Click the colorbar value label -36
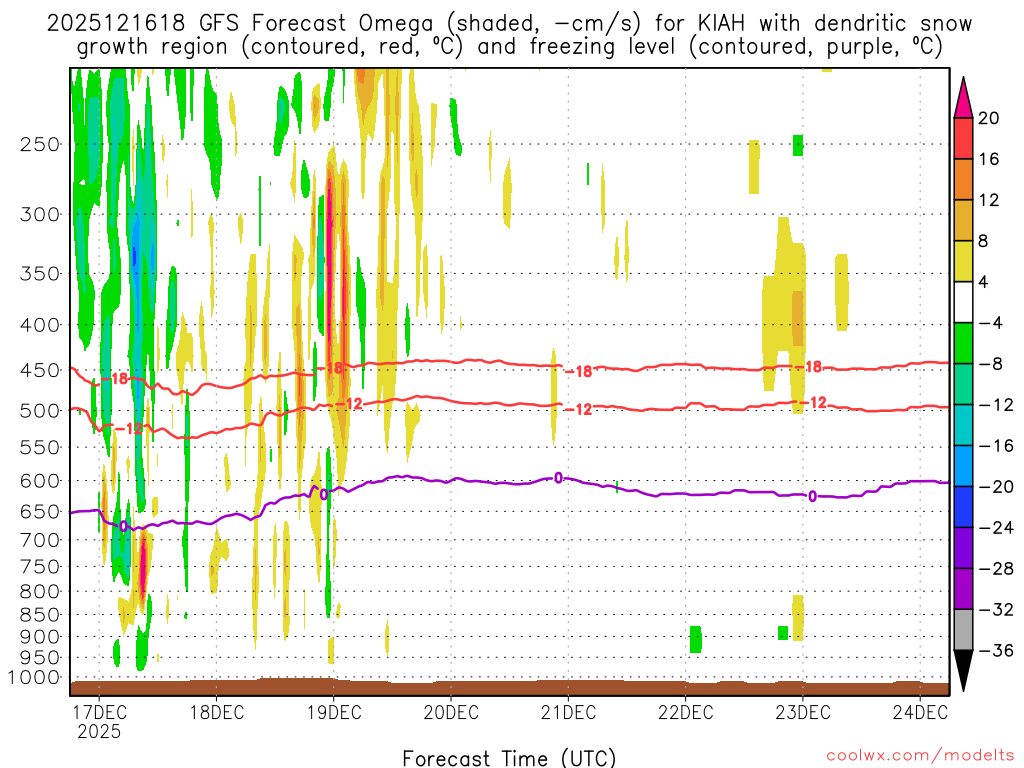The height and width of the screenshot is (768, 1024). click(996, 650)
